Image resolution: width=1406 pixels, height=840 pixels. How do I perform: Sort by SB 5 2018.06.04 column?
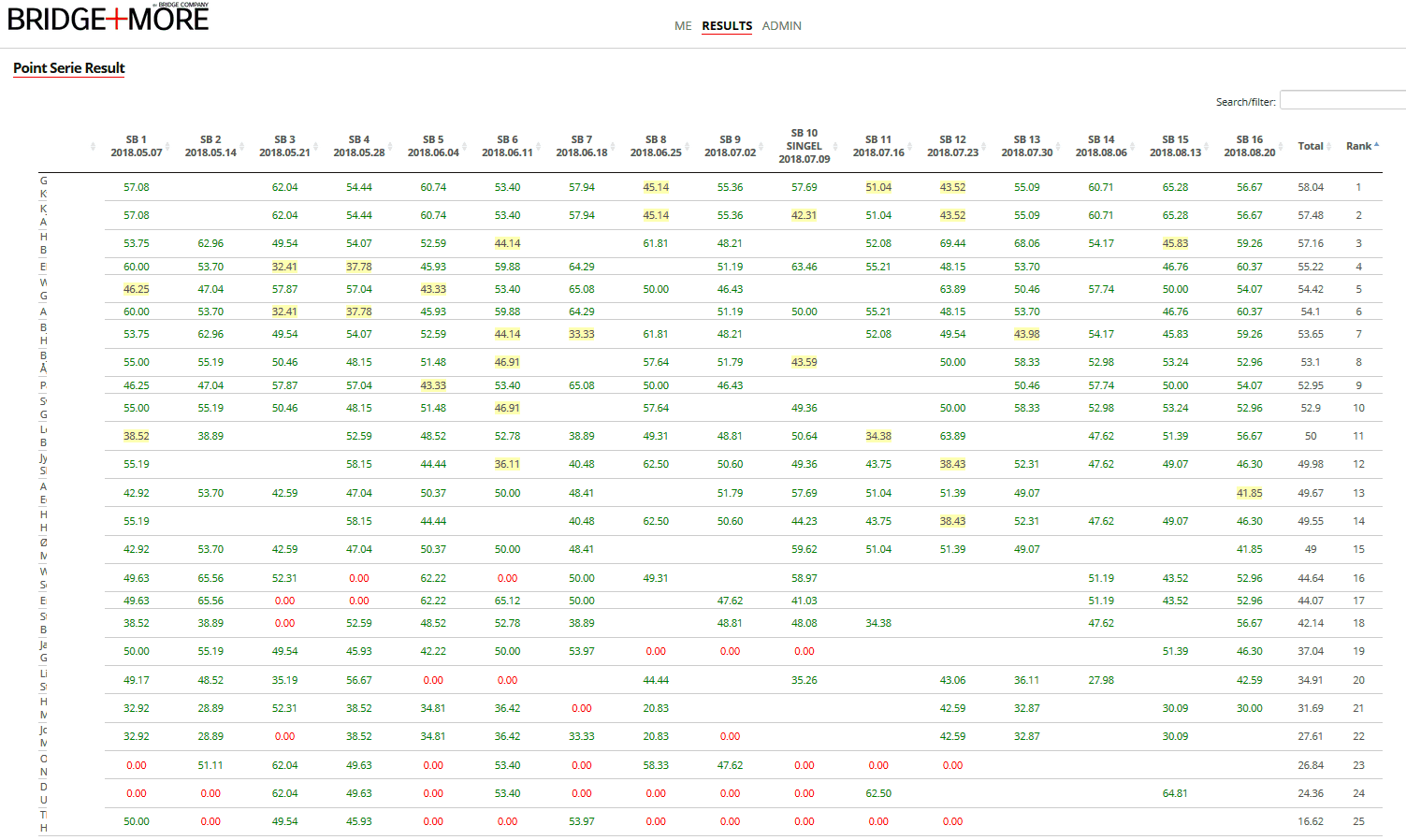(433, 146)
